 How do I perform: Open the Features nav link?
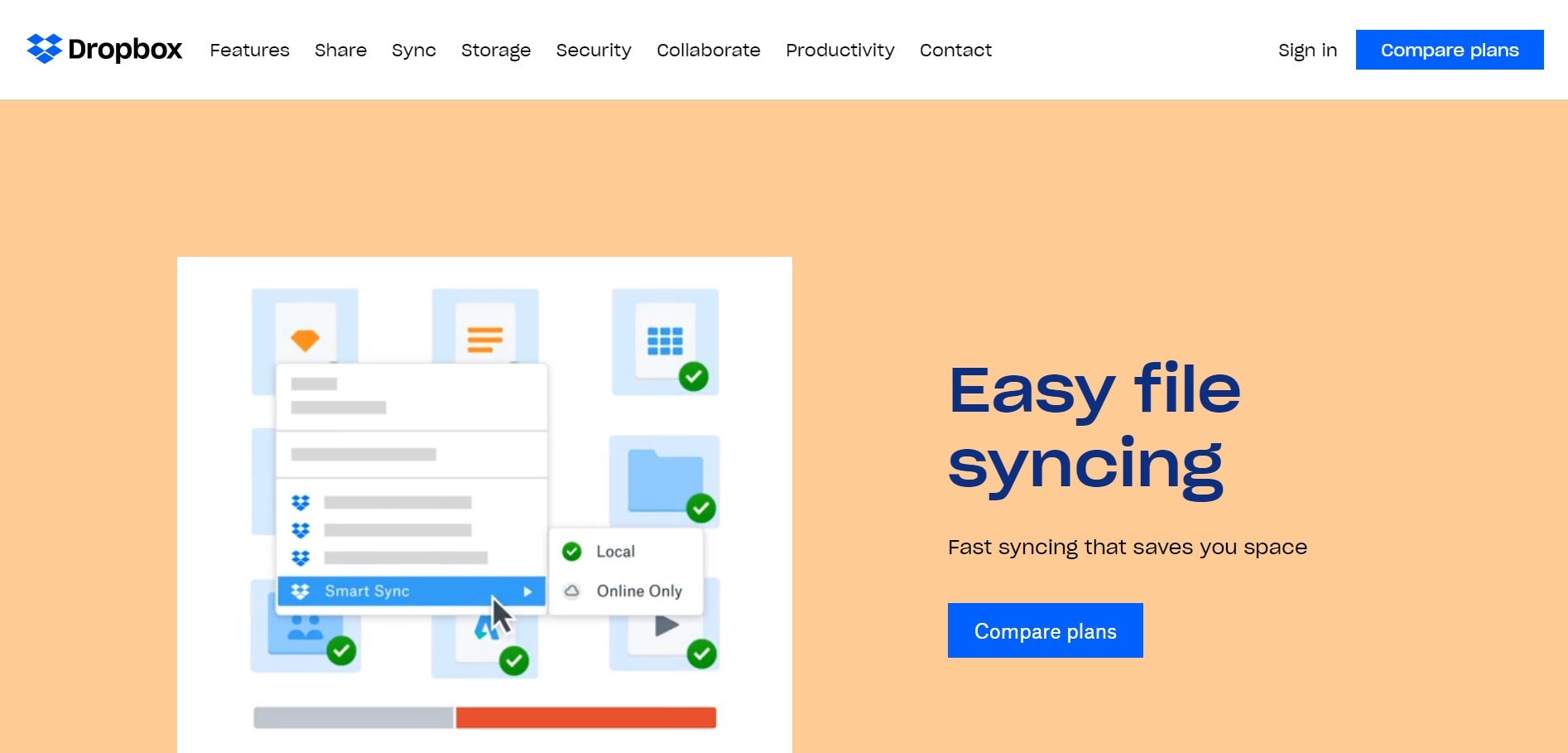click(x=249, y=50)
